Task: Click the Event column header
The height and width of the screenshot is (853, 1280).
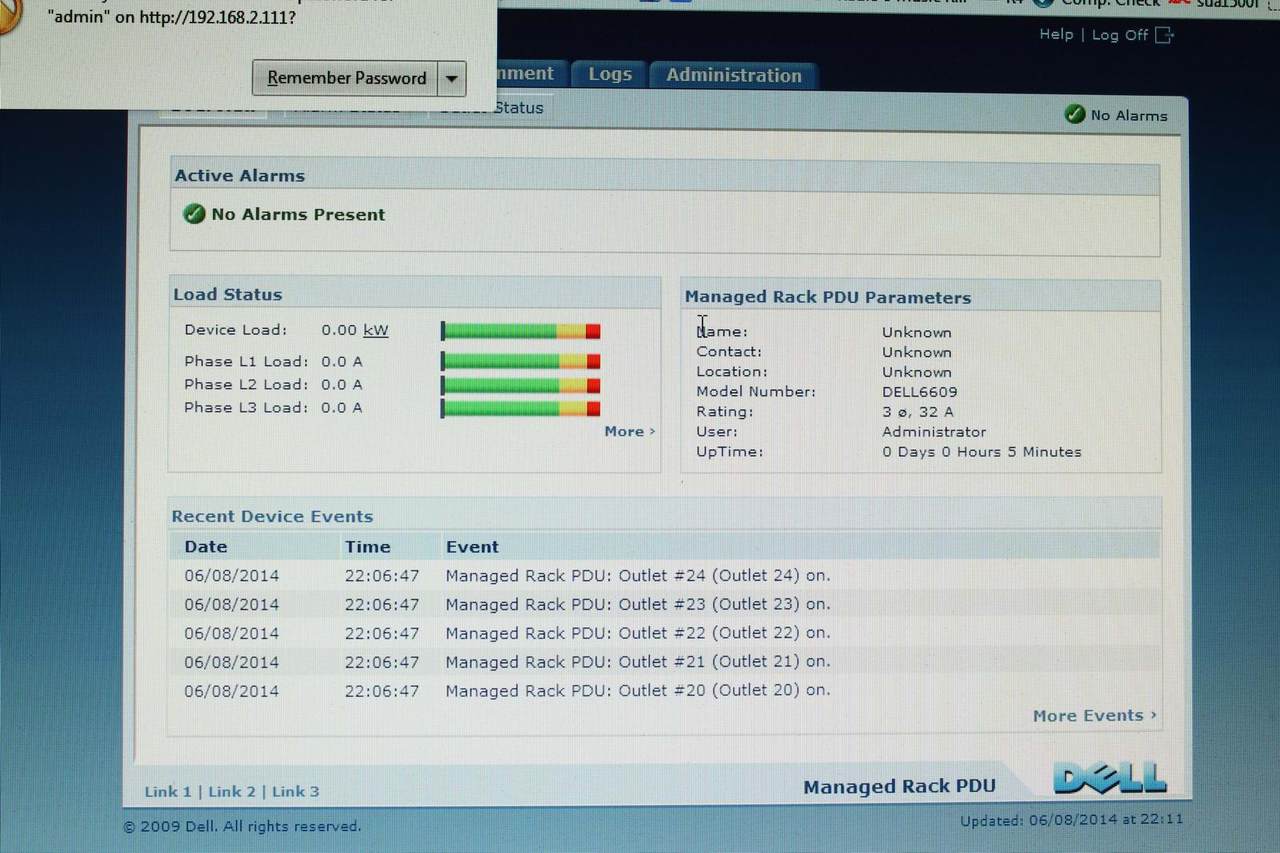Action: tap(472, 546)
